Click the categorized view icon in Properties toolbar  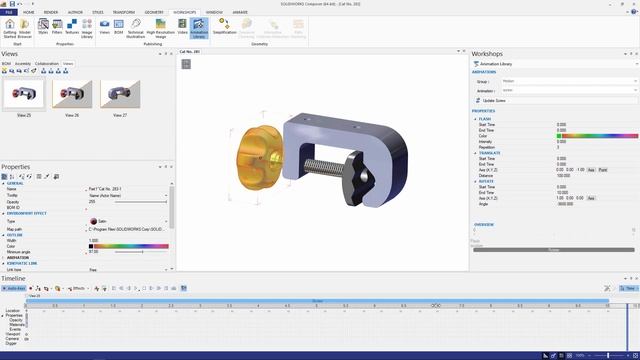[x=4, y=176]
